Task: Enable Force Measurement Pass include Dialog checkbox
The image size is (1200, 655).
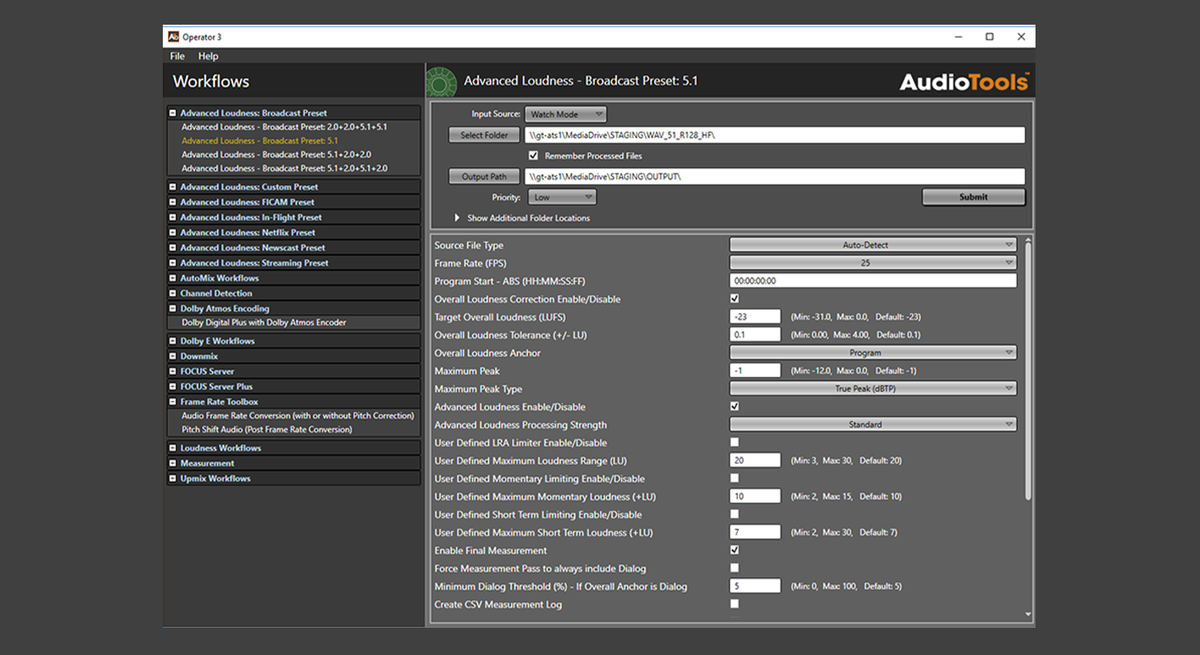Action: 735,568
